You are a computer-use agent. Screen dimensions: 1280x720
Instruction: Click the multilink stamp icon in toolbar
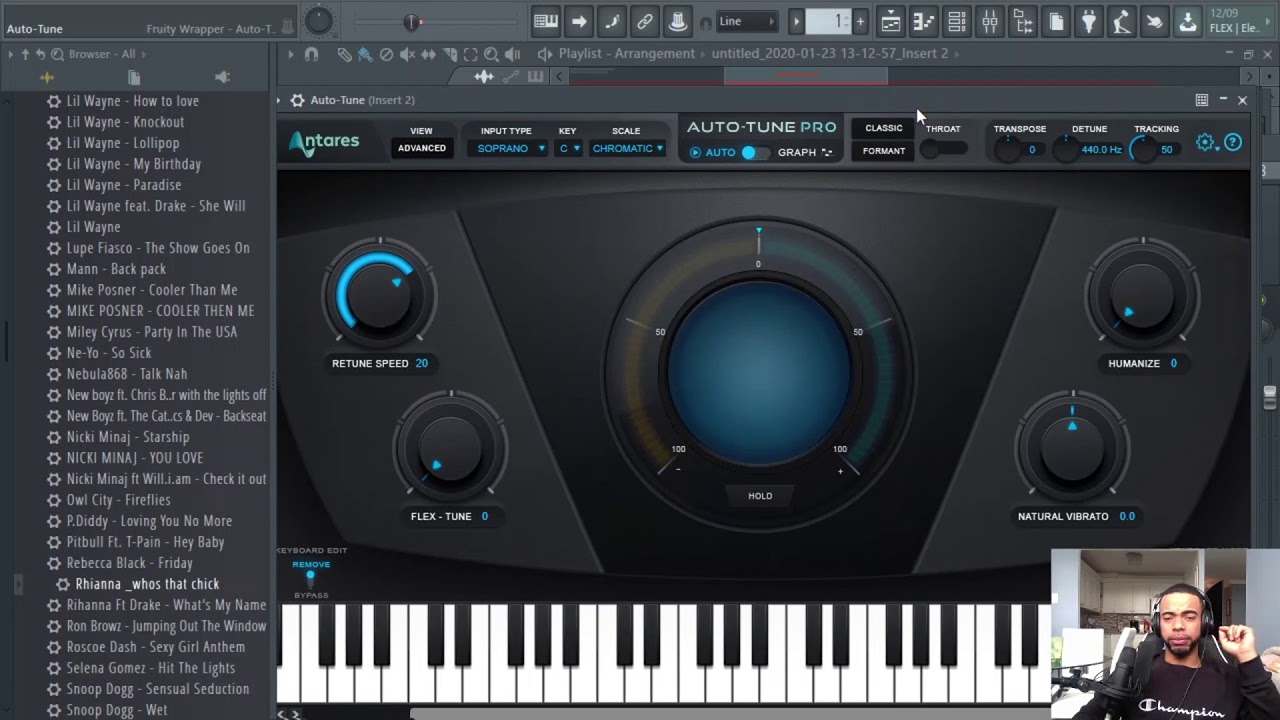tap(677, 21)
